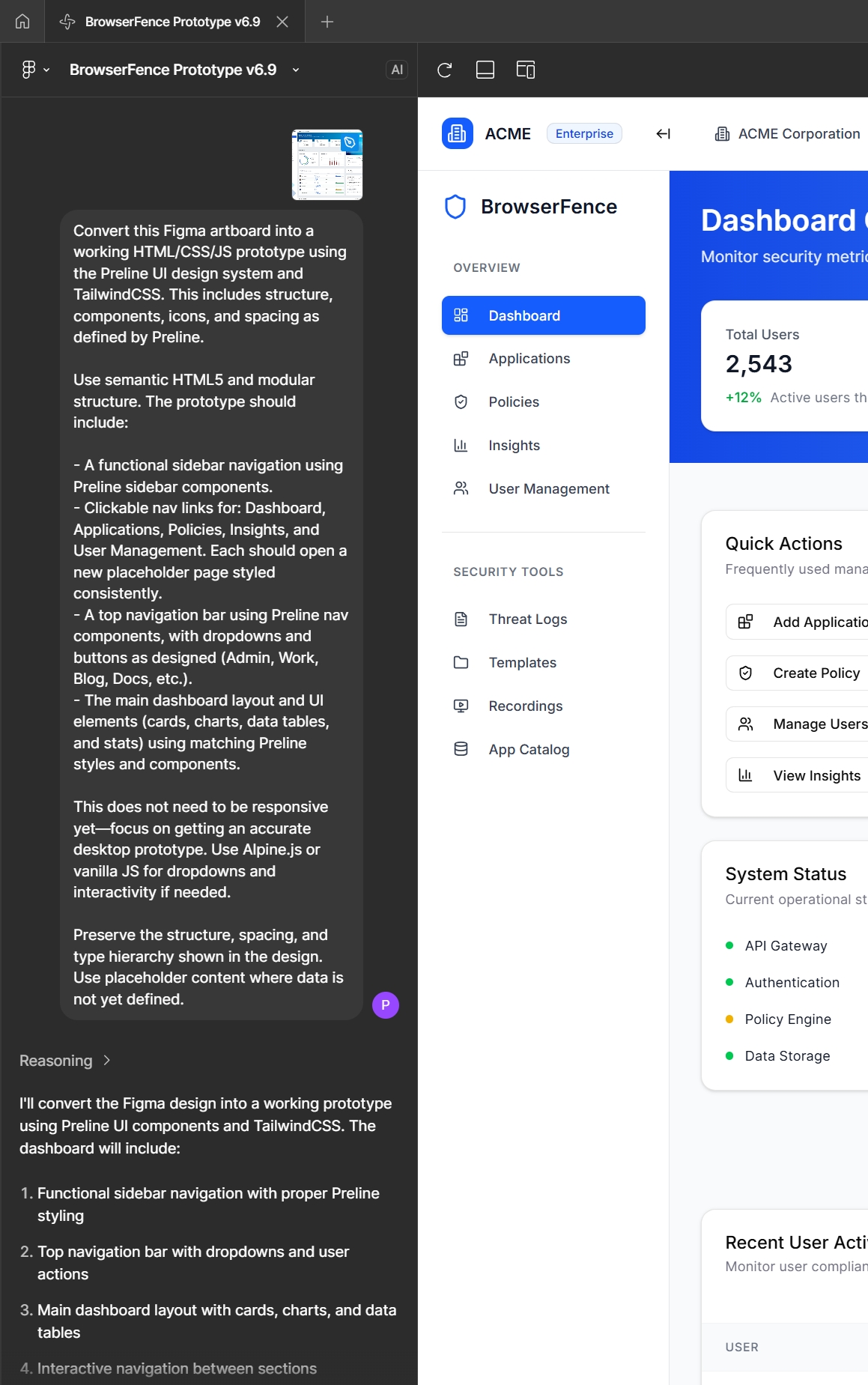
Task: Toggle the bottom panel layout icon
Action: [485, 70]
